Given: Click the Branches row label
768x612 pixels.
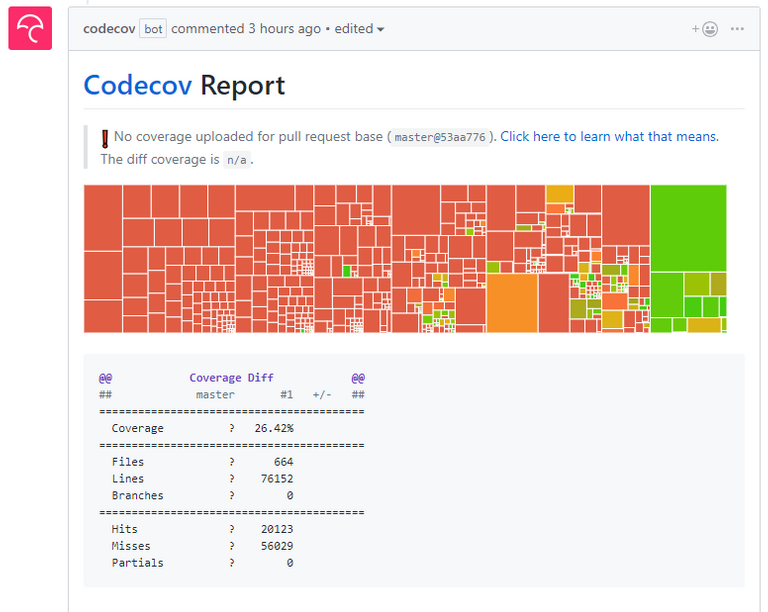Looking at the screenshot, I should click(137, 495).
